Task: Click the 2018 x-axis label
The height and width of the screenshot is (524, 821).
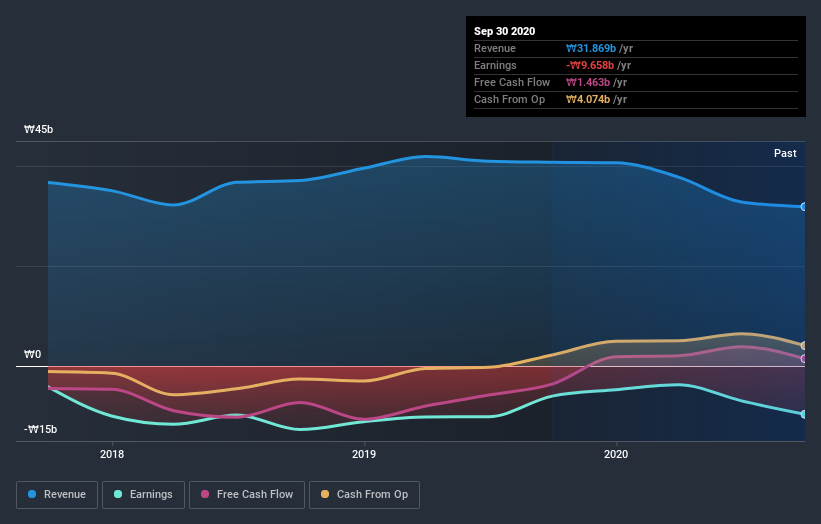Action: 112,454
